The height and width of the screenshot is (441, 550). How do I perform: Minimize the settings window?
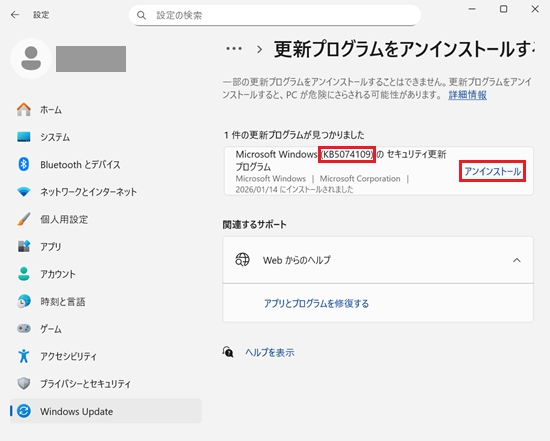tap(472, 9)
